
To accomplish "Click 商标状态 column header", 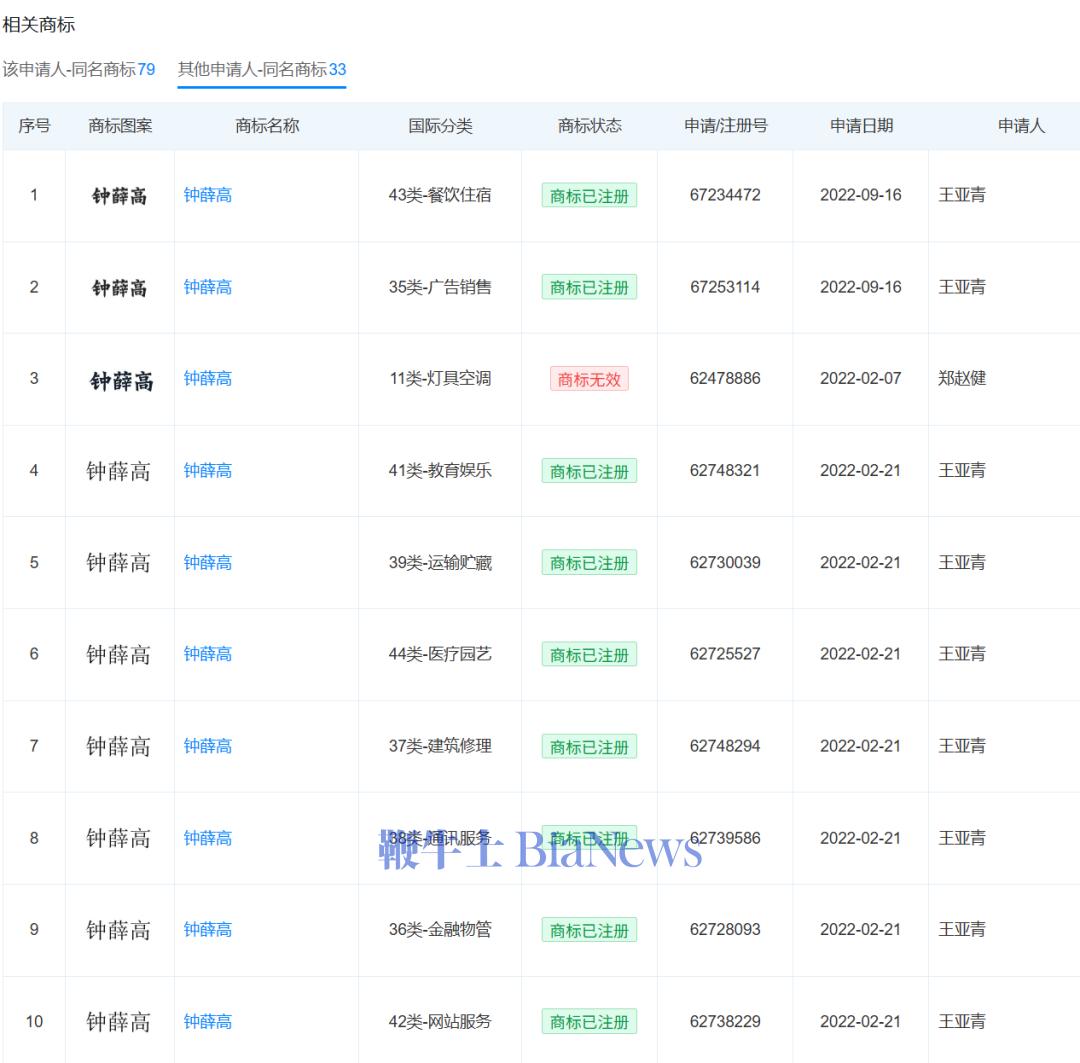I will coord(590,126).
